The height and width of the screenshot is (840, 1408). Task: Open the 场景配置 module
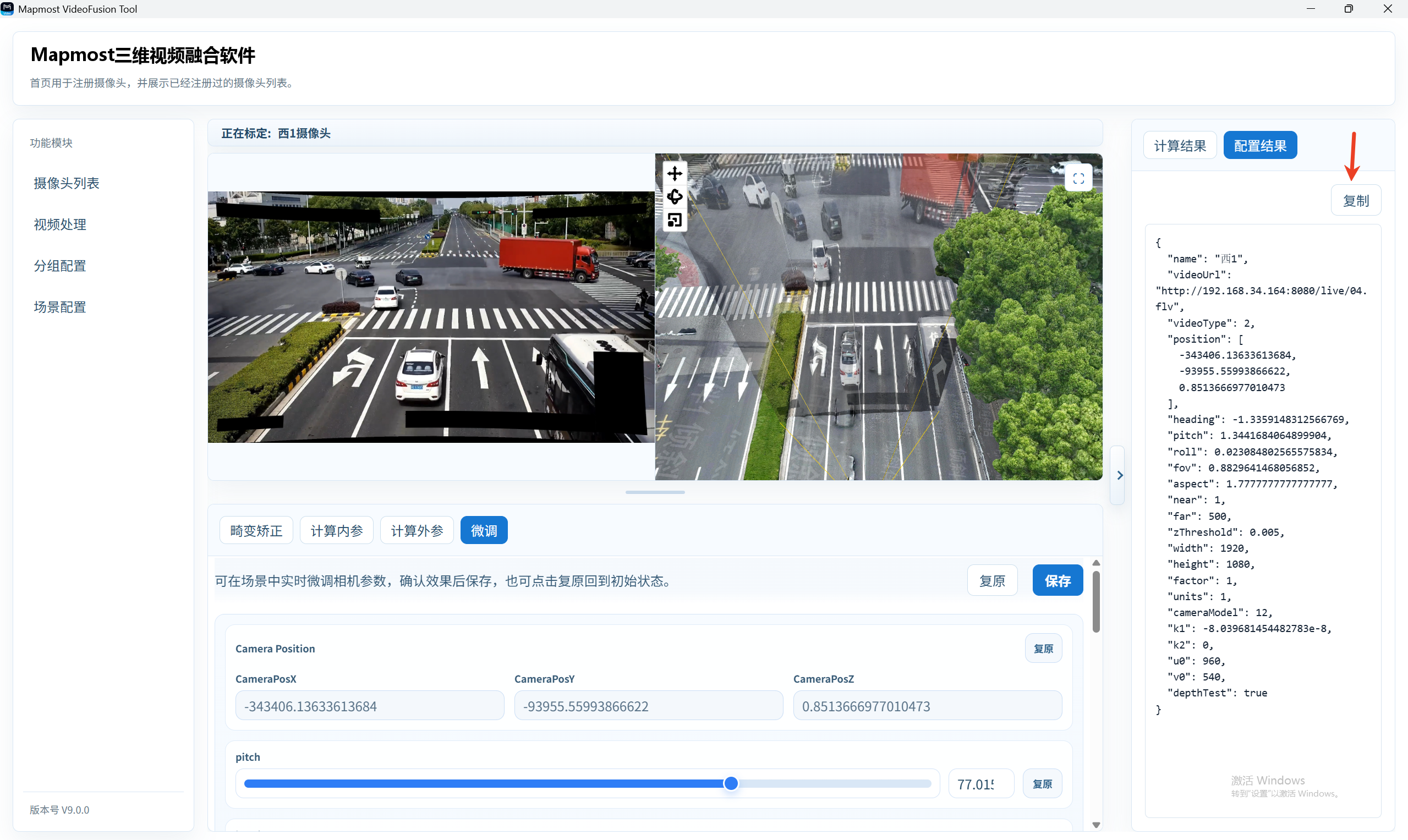click(x=60, y=308)
